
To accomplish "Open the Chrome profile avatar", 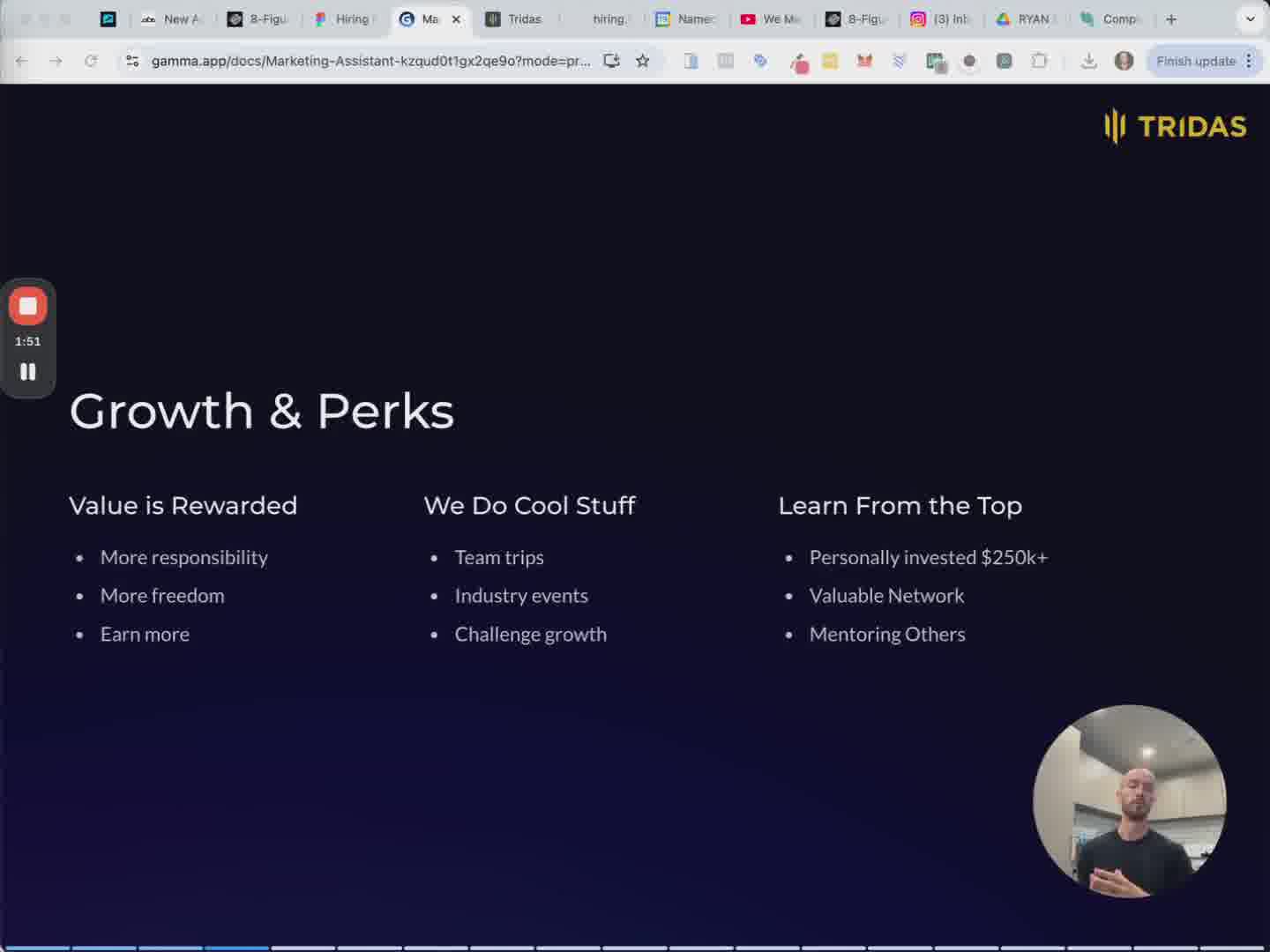I will point(1124,61).
